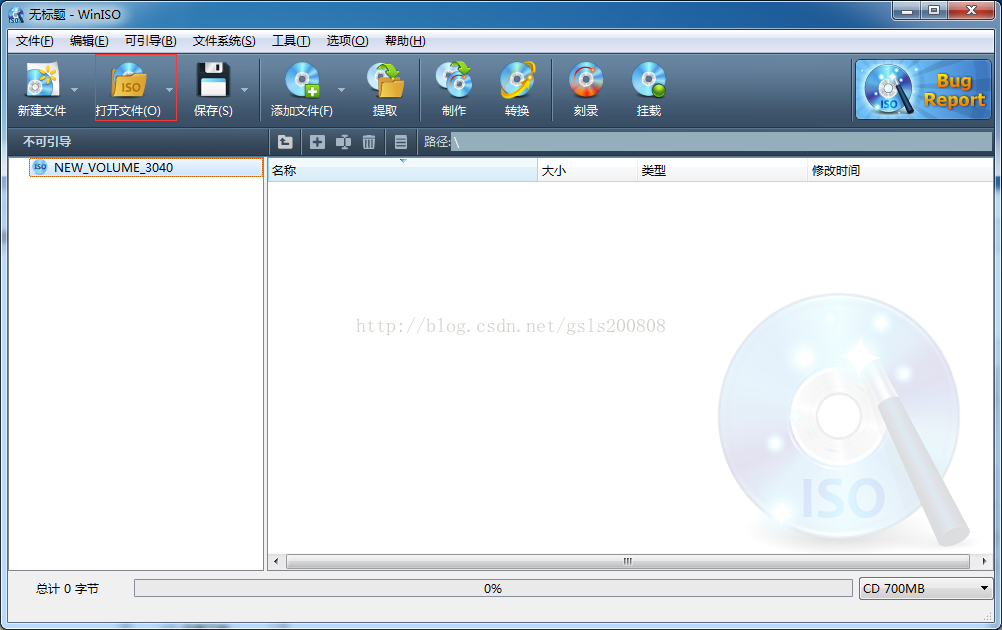
Task: Expand the 打开文件 dropdown arrow
Action: (x=169, y=89)
